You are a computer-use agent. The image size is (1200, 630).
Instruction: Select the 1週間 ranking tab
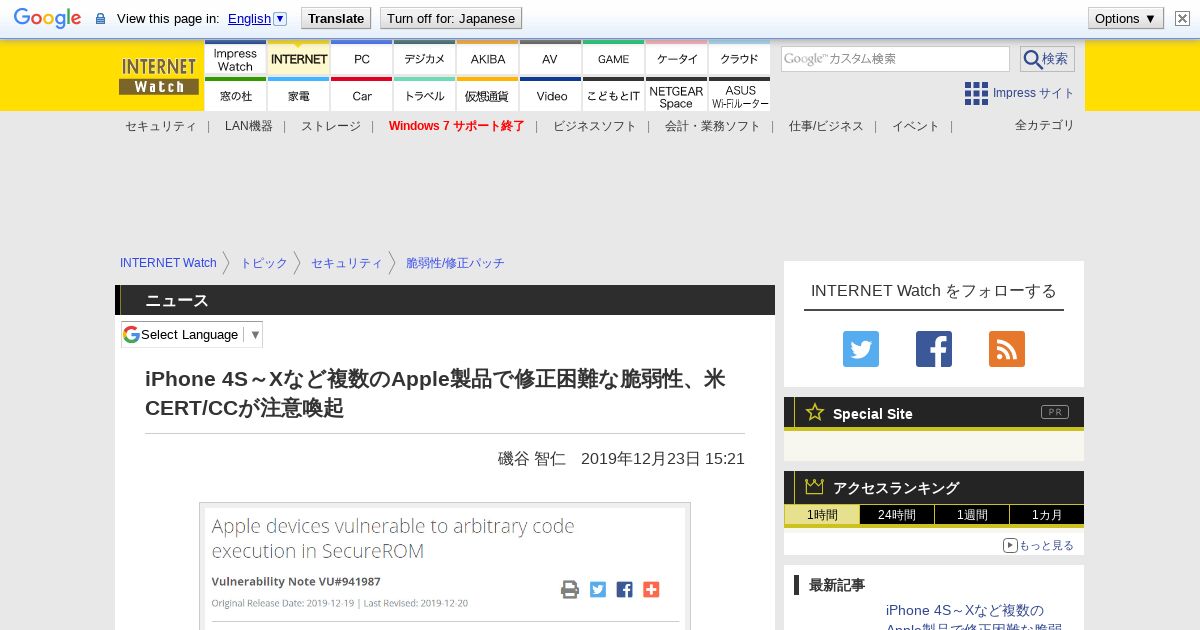pyautogui.click(x=972, y=515)
